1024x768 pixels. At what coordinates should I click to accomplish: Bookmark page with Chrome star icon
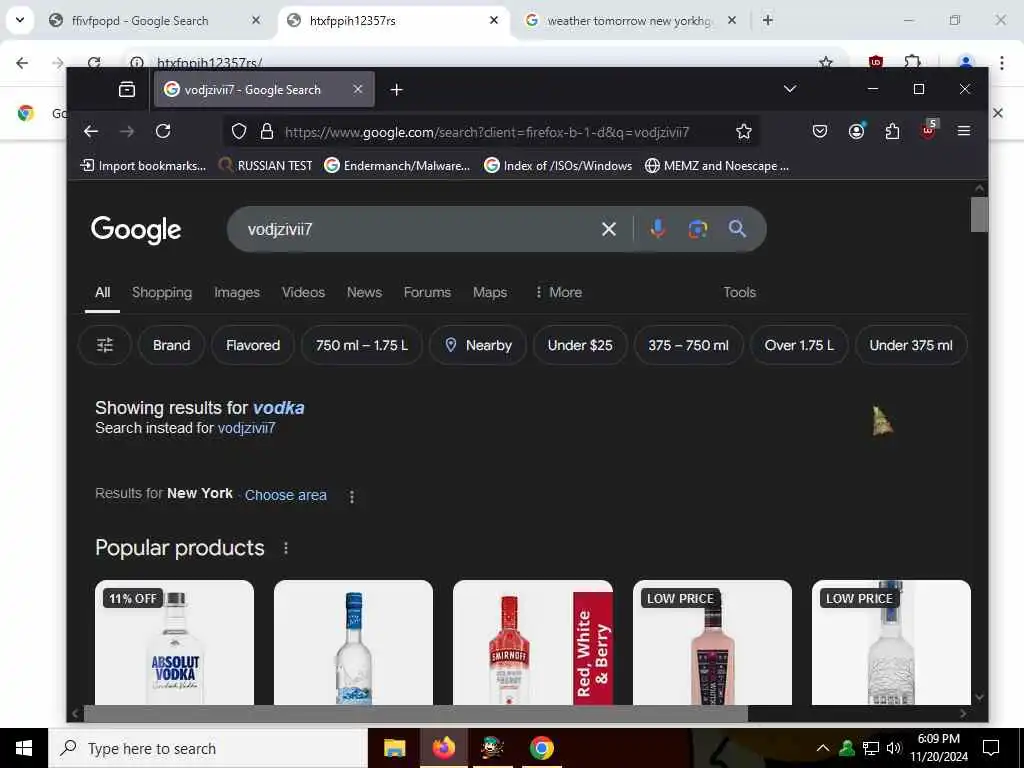(825, 62)
